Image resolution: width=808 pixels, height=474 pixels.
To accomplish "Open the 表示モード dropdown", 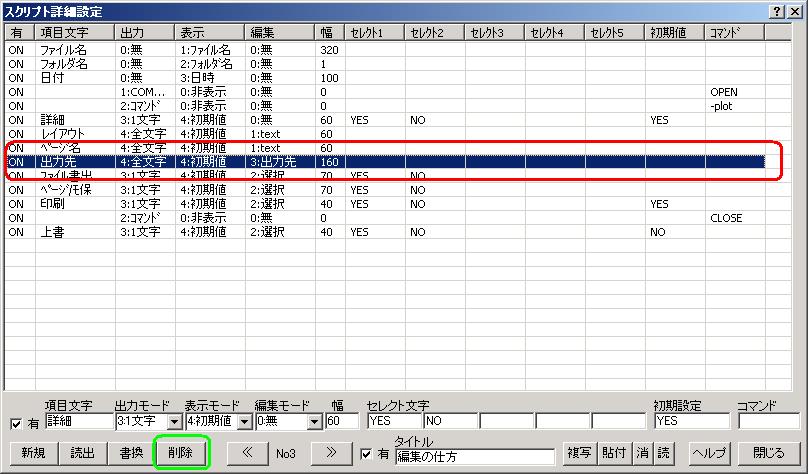I will pos(242,423).
